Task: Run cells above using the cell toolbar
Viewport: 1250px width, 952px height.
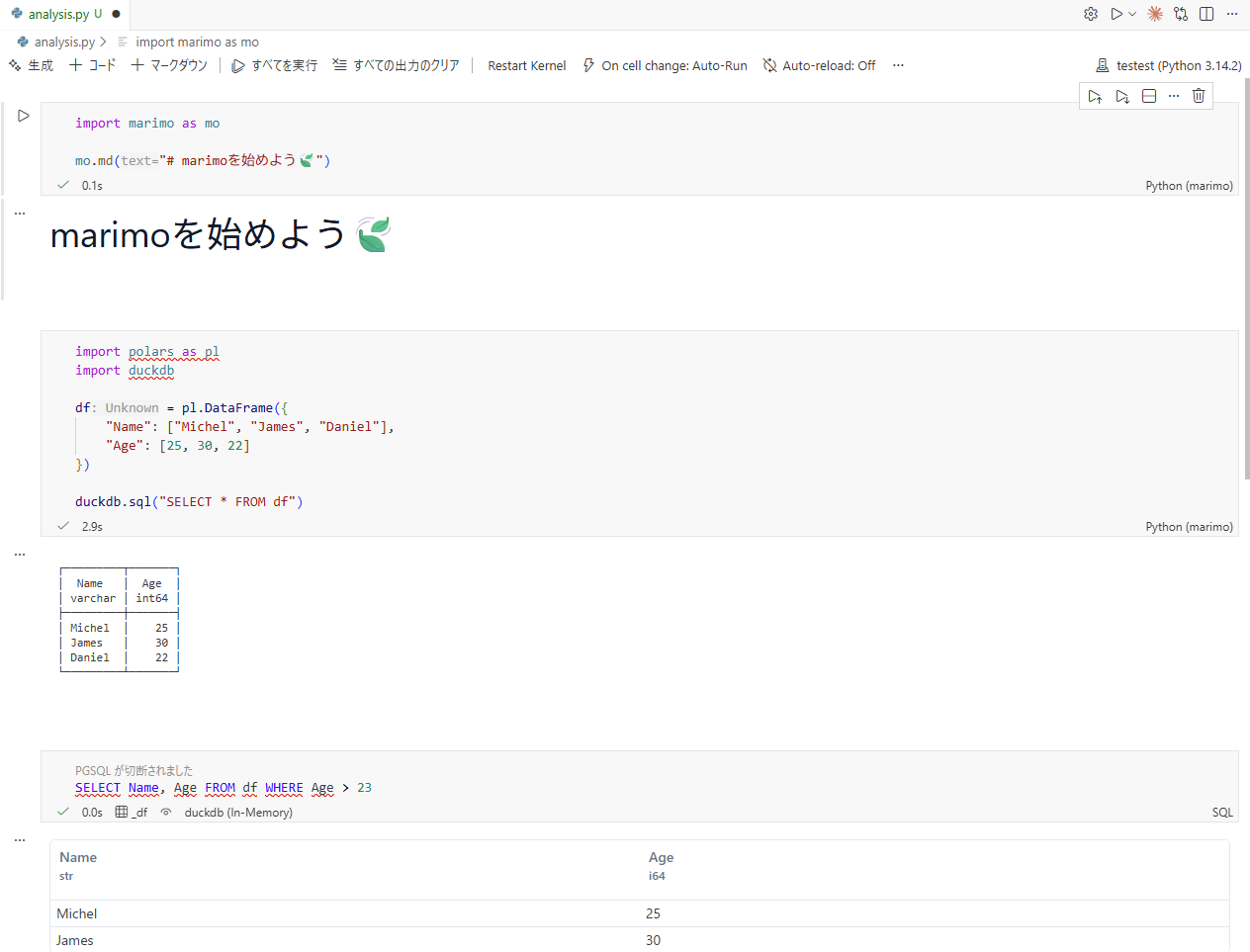Action: point(1095,96)
